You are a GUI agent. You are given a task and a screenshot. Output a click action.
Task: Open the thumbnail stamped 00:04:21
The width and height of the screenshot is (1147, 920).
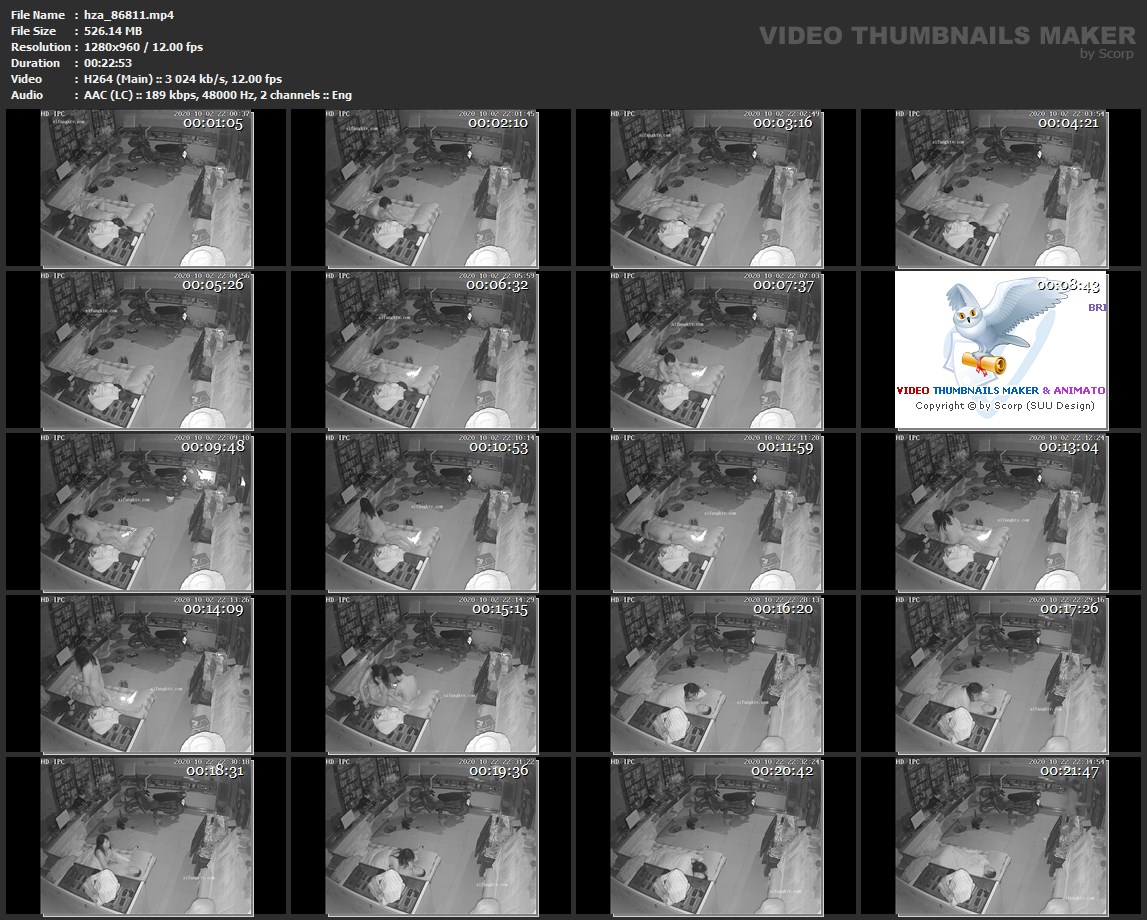[1002, 188]
